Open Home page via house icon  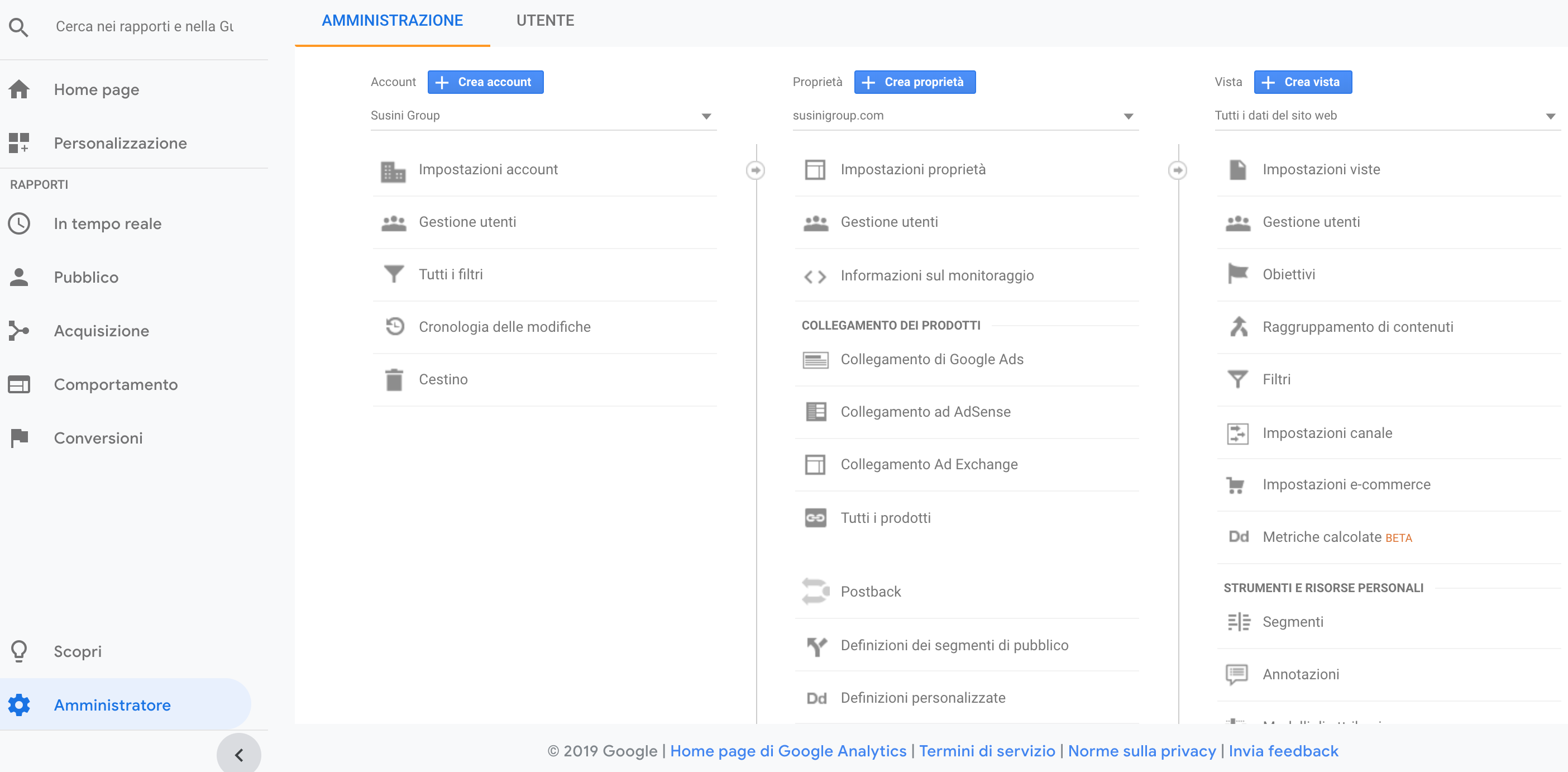pos(19,89)
